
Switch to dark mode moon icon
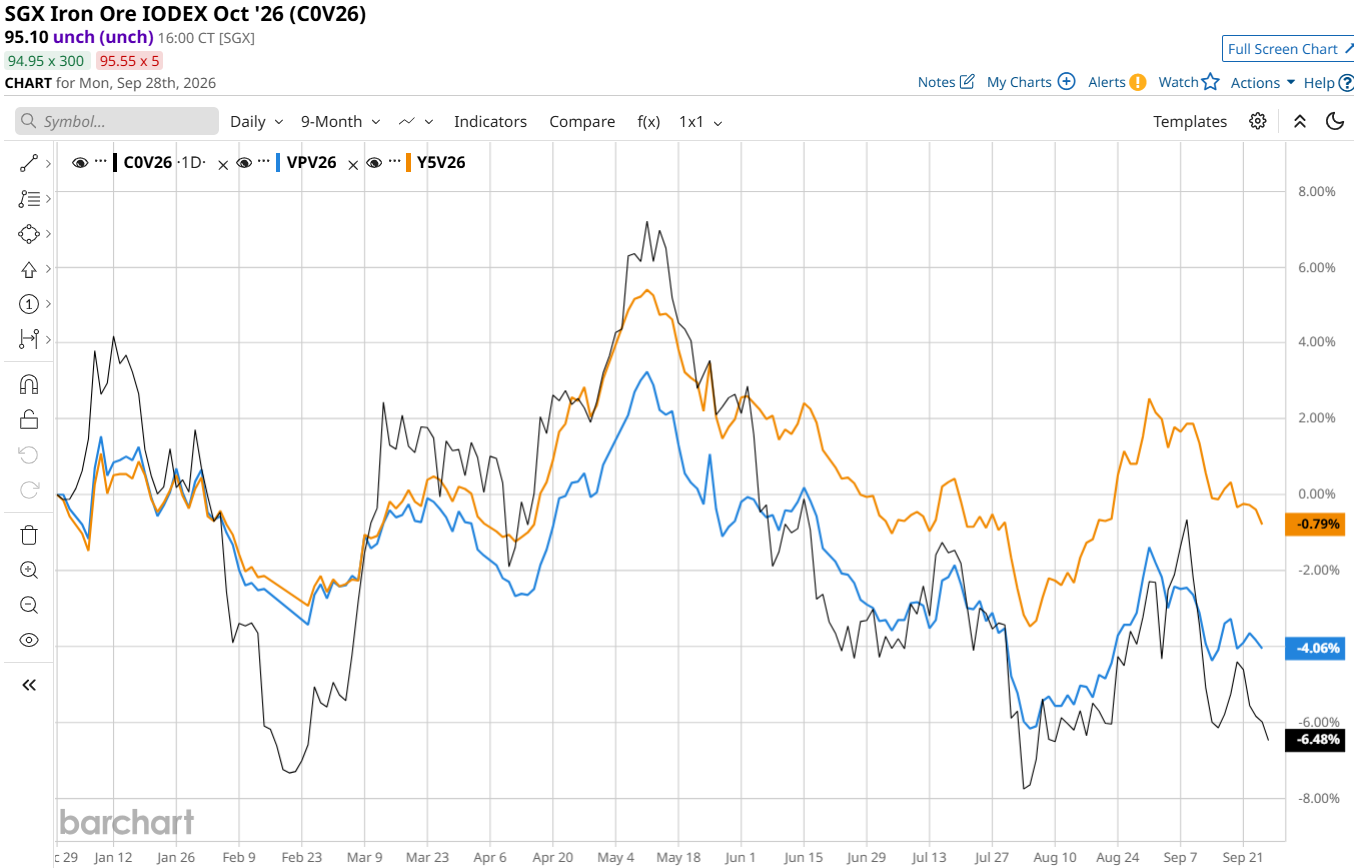[x=1334, y=121]
